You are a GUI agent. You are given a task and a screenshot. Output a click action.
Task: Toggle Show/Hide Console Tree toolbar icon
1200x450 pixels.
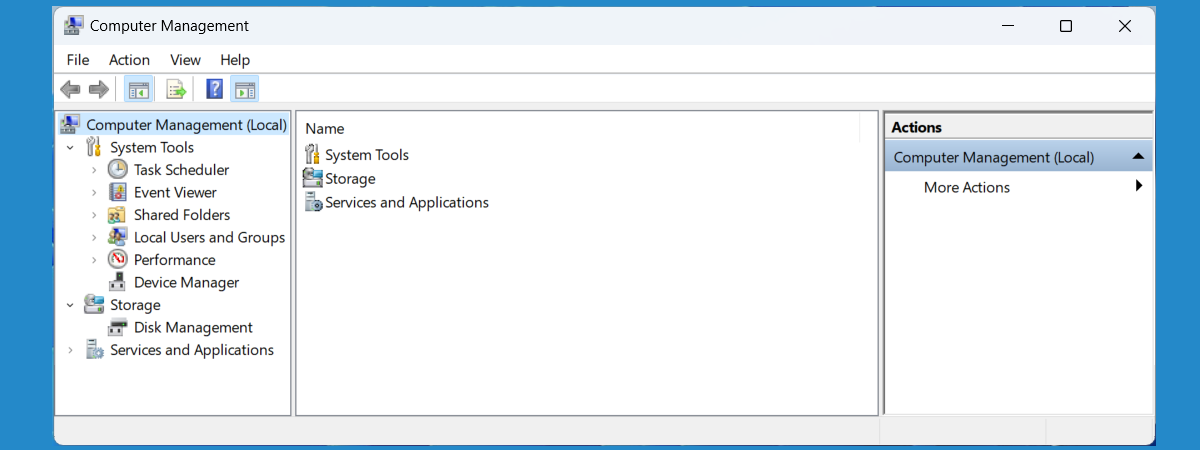pos(138,89)
